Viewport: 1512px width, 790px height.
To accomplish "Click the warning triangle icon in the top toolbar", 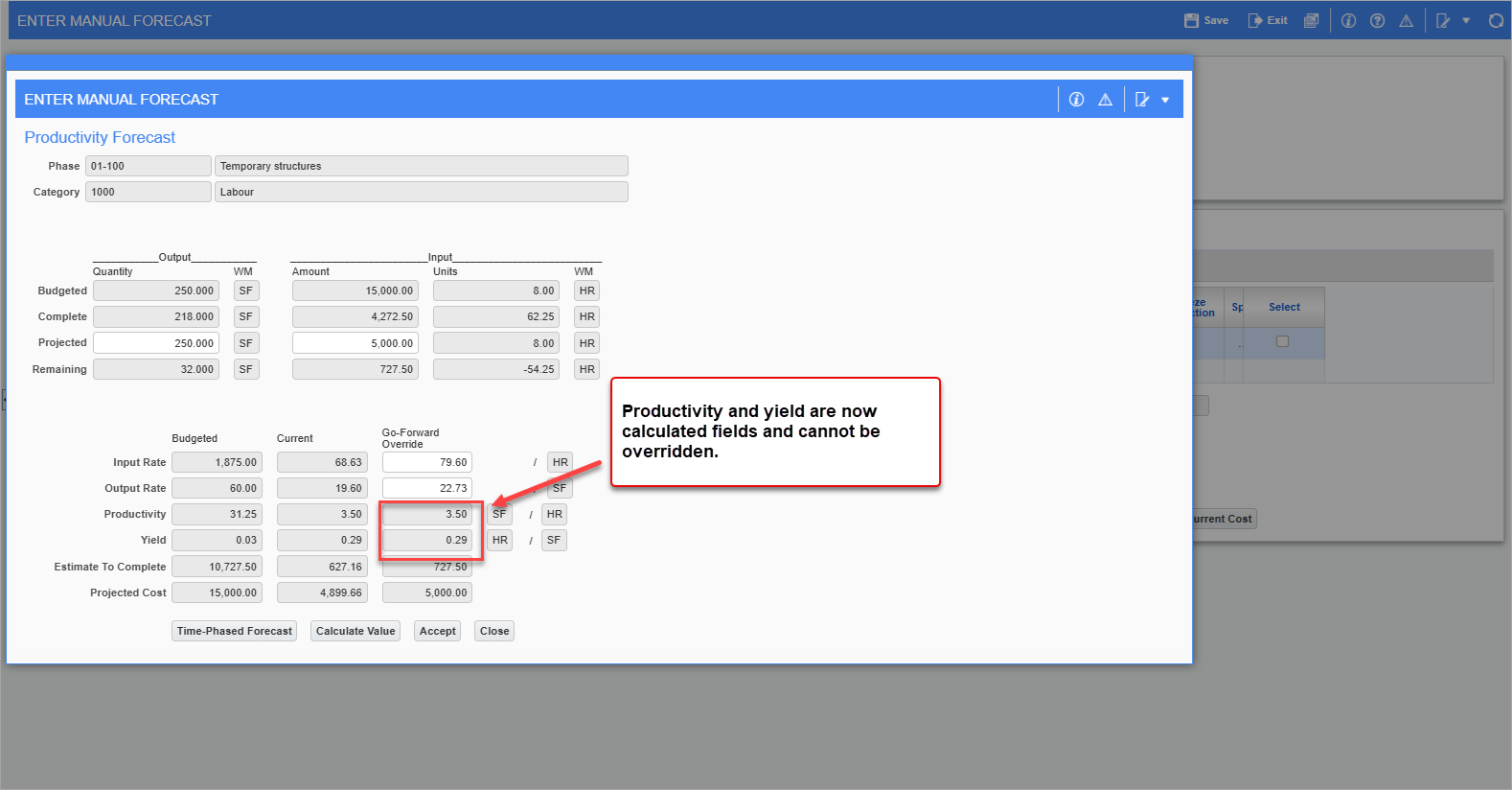I will [x=1406, y=20].
